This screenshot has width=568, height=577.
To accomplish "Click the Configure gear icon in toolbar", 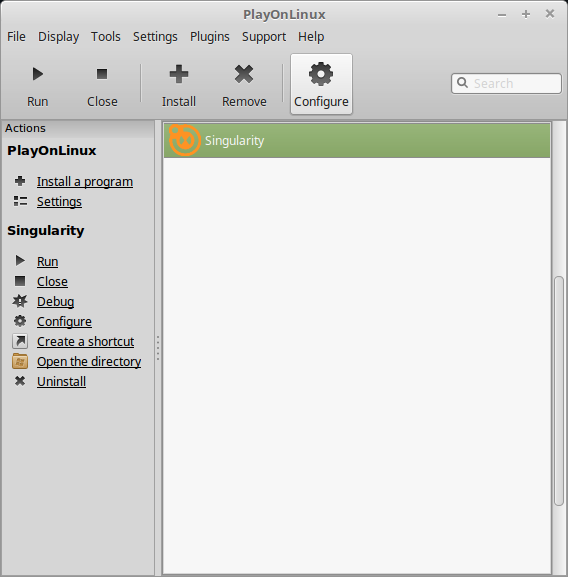I will coord(321,74).
